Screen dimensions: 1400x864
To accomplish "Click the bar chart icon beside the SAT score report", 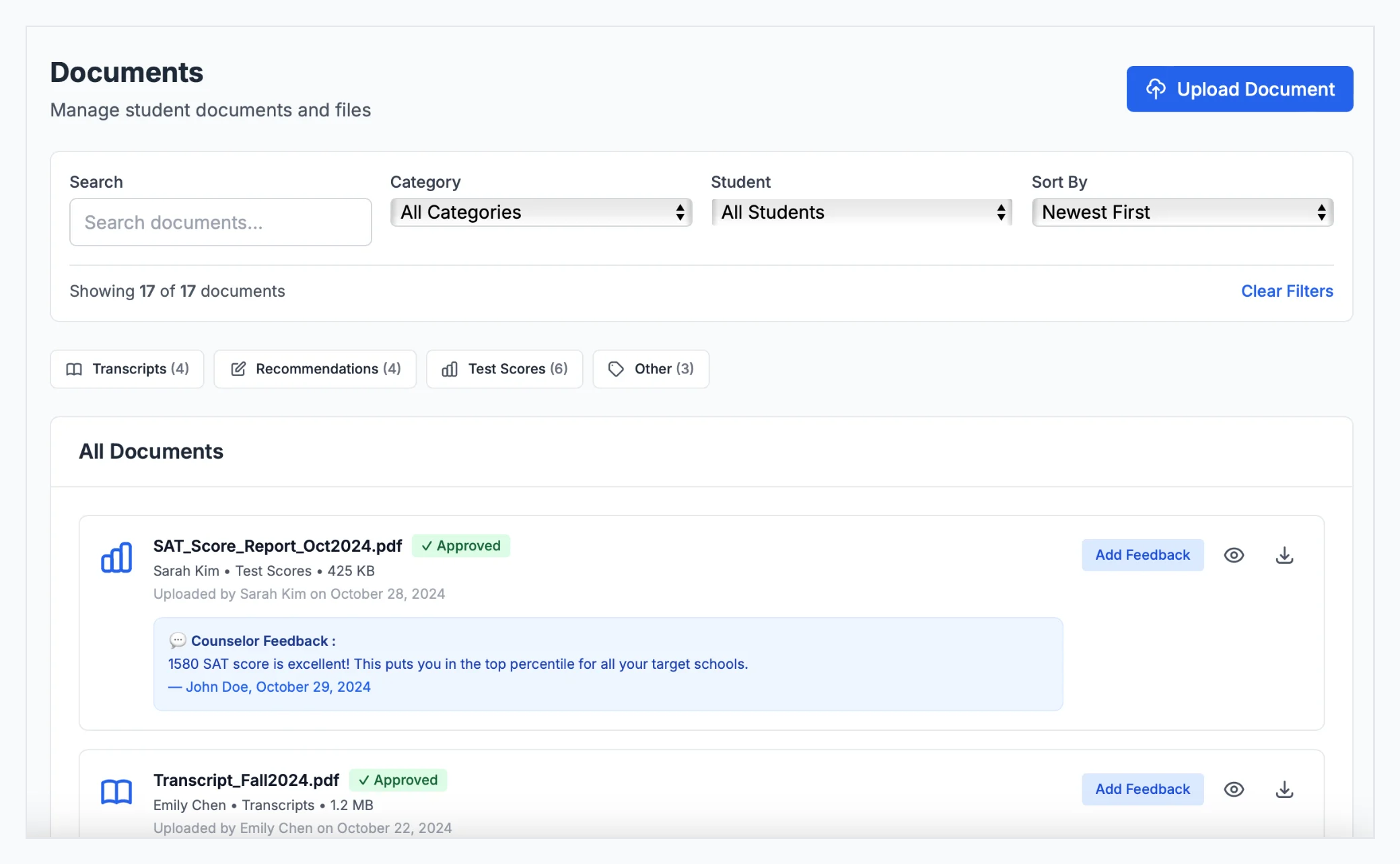I will (x=116, y=557).
